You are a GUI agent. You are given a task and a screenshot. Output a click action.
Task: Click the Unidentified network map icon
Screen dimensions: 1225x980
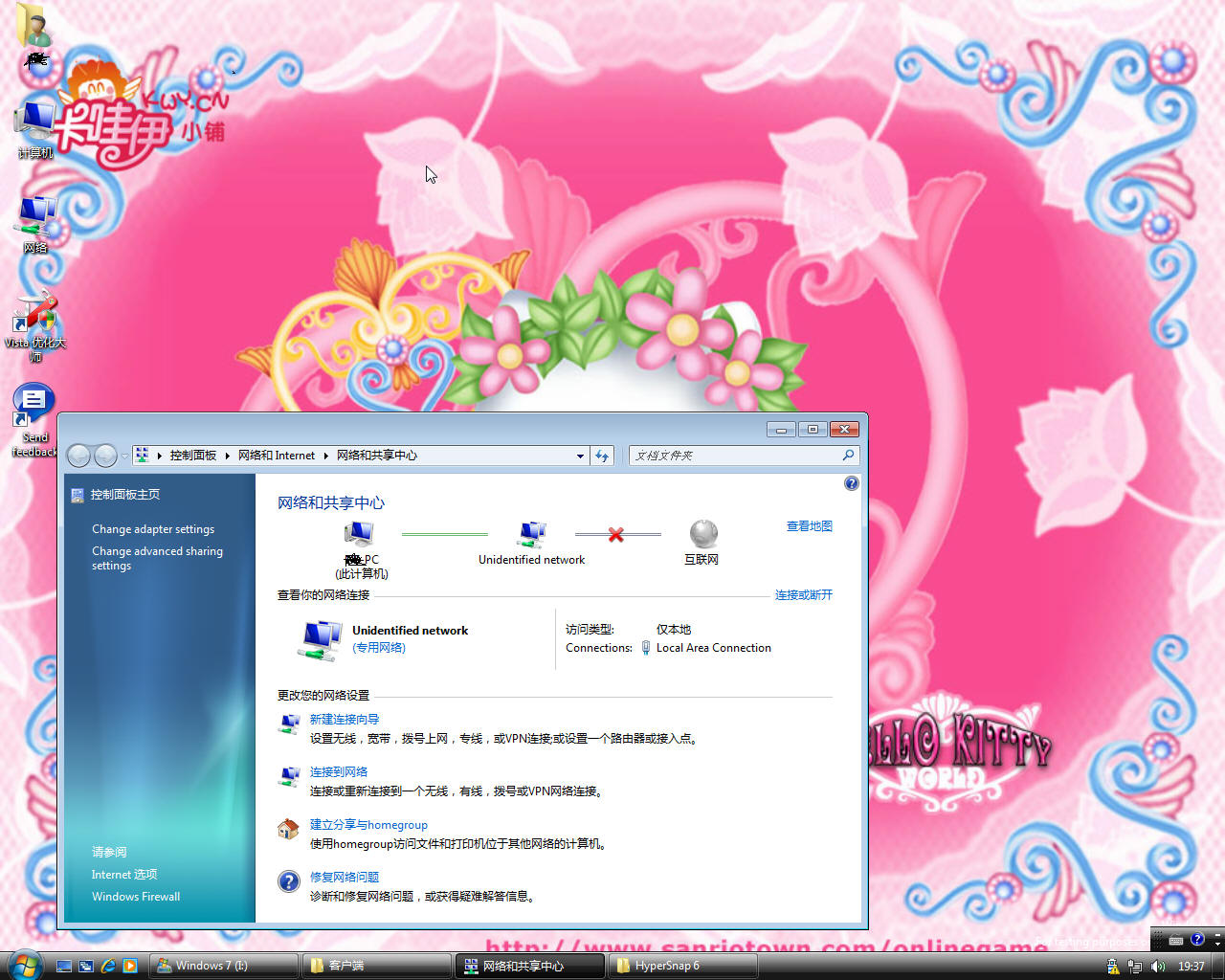[532, 534]
